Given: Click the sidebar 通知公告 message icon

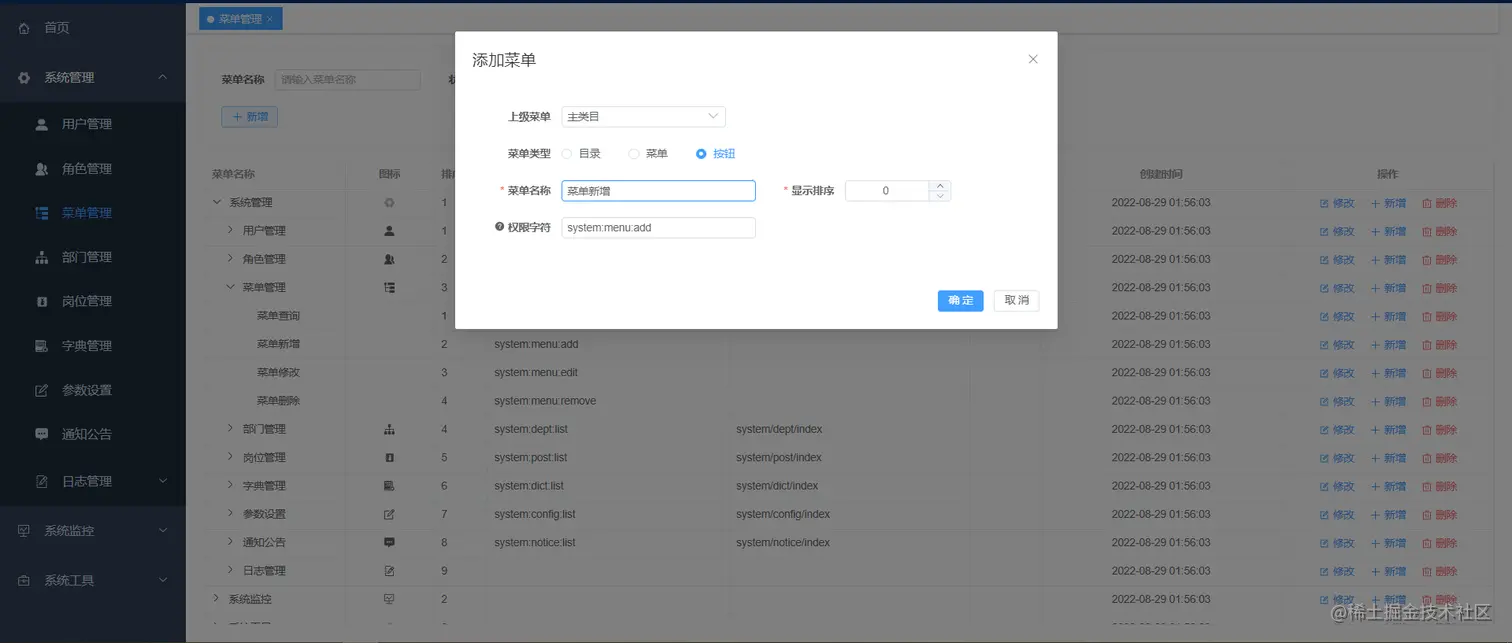Looking at the screenshot, I should (x=42, y=435).
